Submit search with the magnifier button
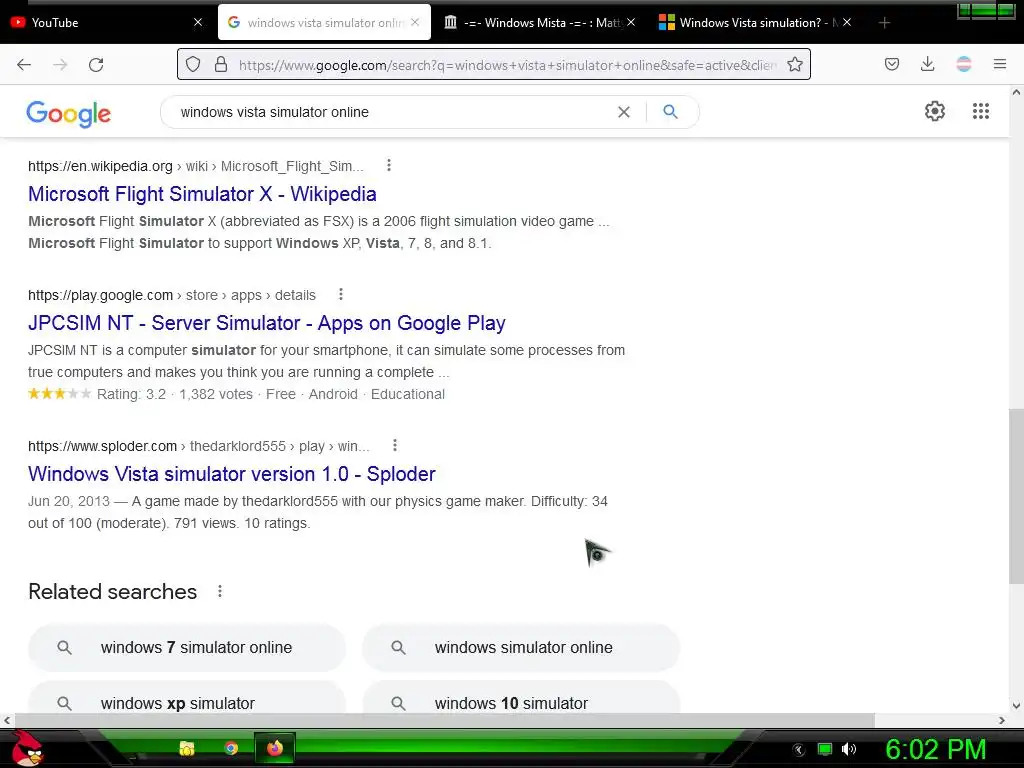The image size is (1024, 768). pos(670,112)
